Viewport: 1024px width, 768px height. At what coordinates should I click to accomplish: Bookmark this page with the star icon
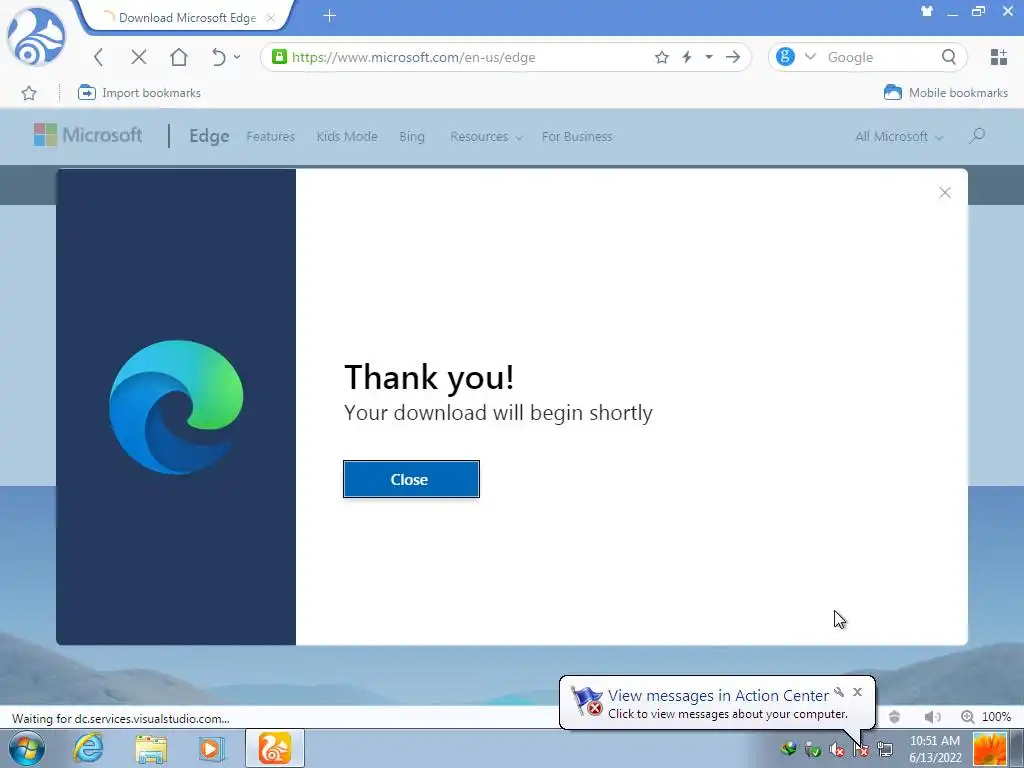pos(662,57)
